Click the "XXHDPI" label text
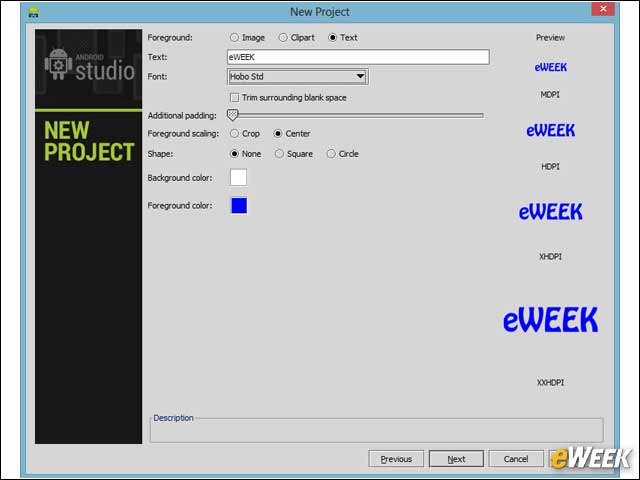The height and width of the screenshot is (480, 640). tap(550, 382)
